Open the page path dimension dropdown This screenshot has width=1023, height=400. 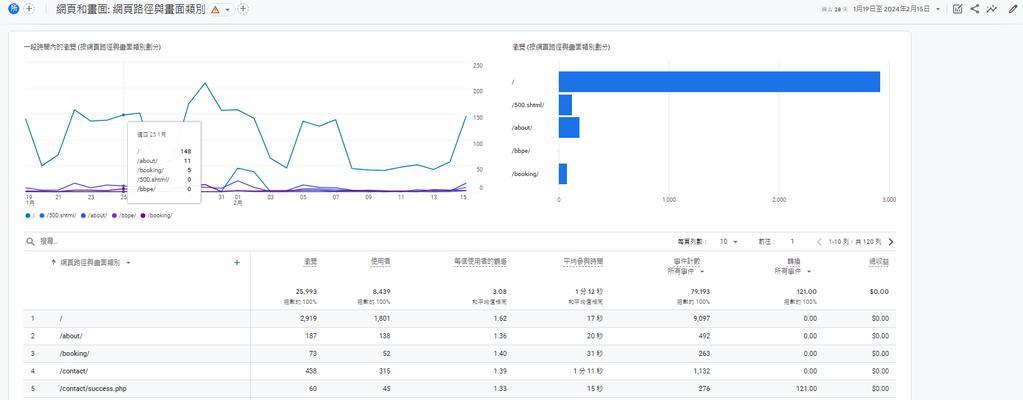click(128, 262)
